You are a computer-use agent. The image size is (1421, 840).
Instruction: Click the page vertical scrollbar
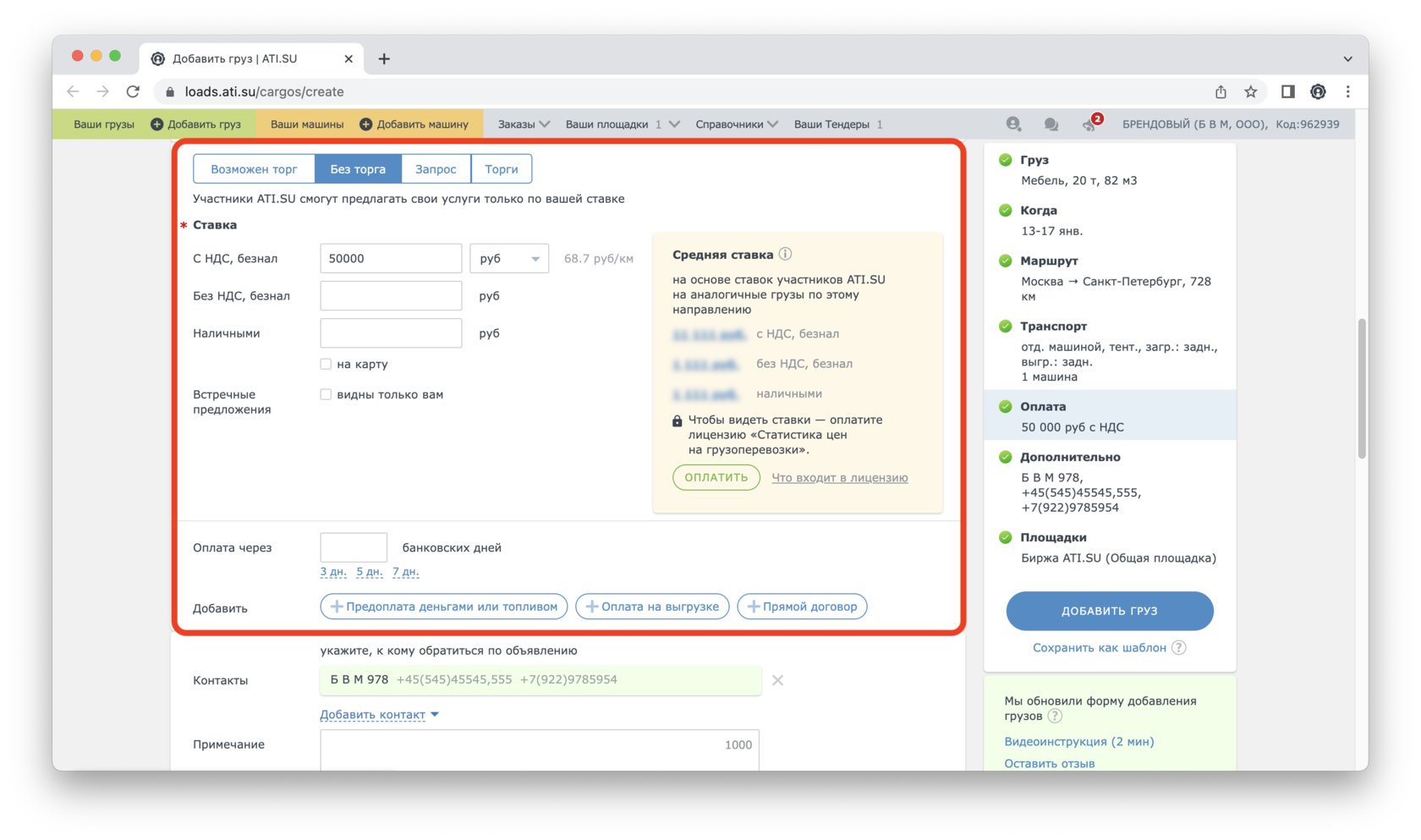coord(1362,389)
